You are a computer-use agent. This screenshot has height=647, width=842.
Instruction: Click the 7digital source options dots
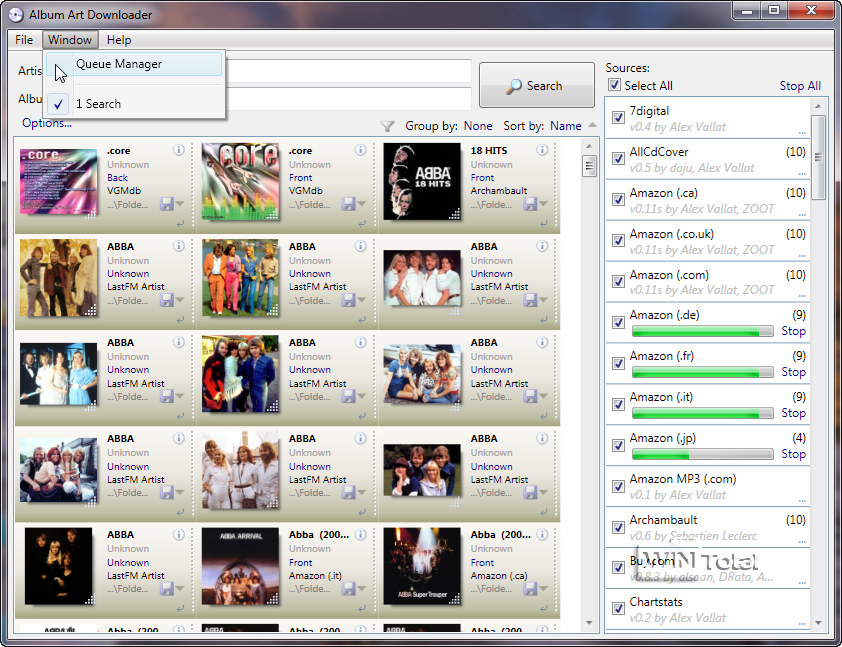(x=802, y=132)
